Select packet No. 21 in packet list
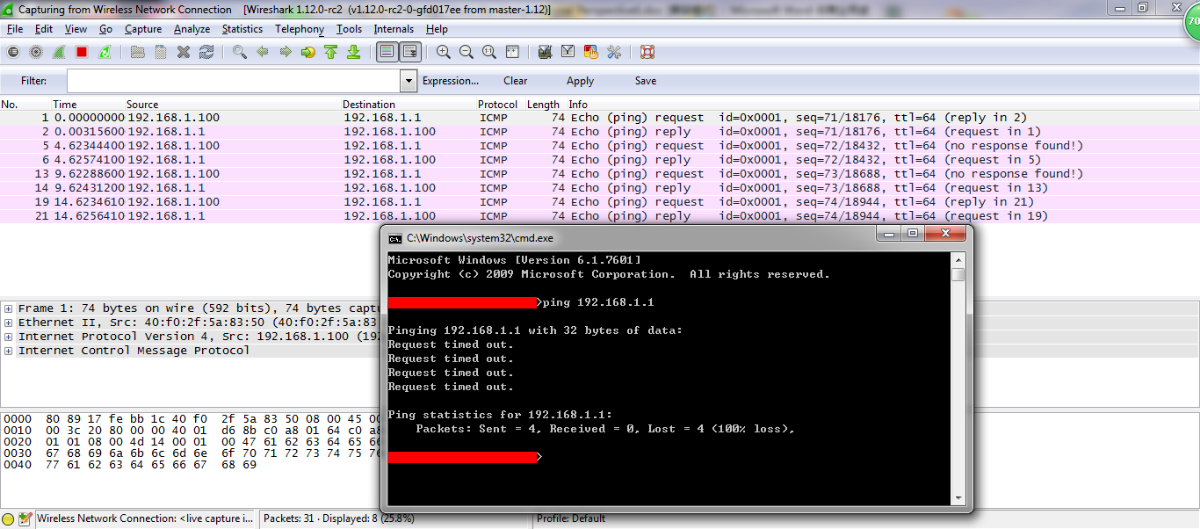Image resolution: width=1200 pixels, height=529 pixels. pos(600,215)
